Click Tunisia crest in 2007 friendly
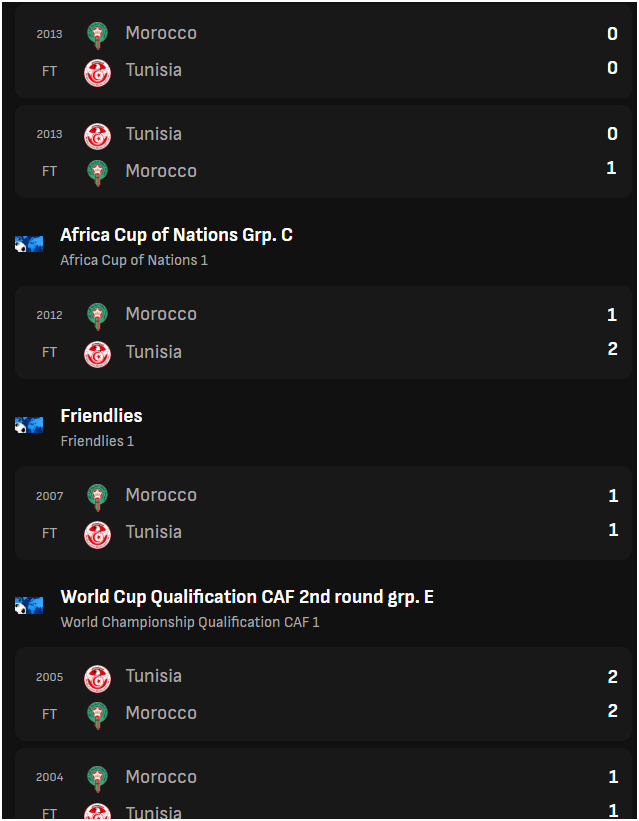The height and width of the screenshot is (821, 639). point(97,535)
